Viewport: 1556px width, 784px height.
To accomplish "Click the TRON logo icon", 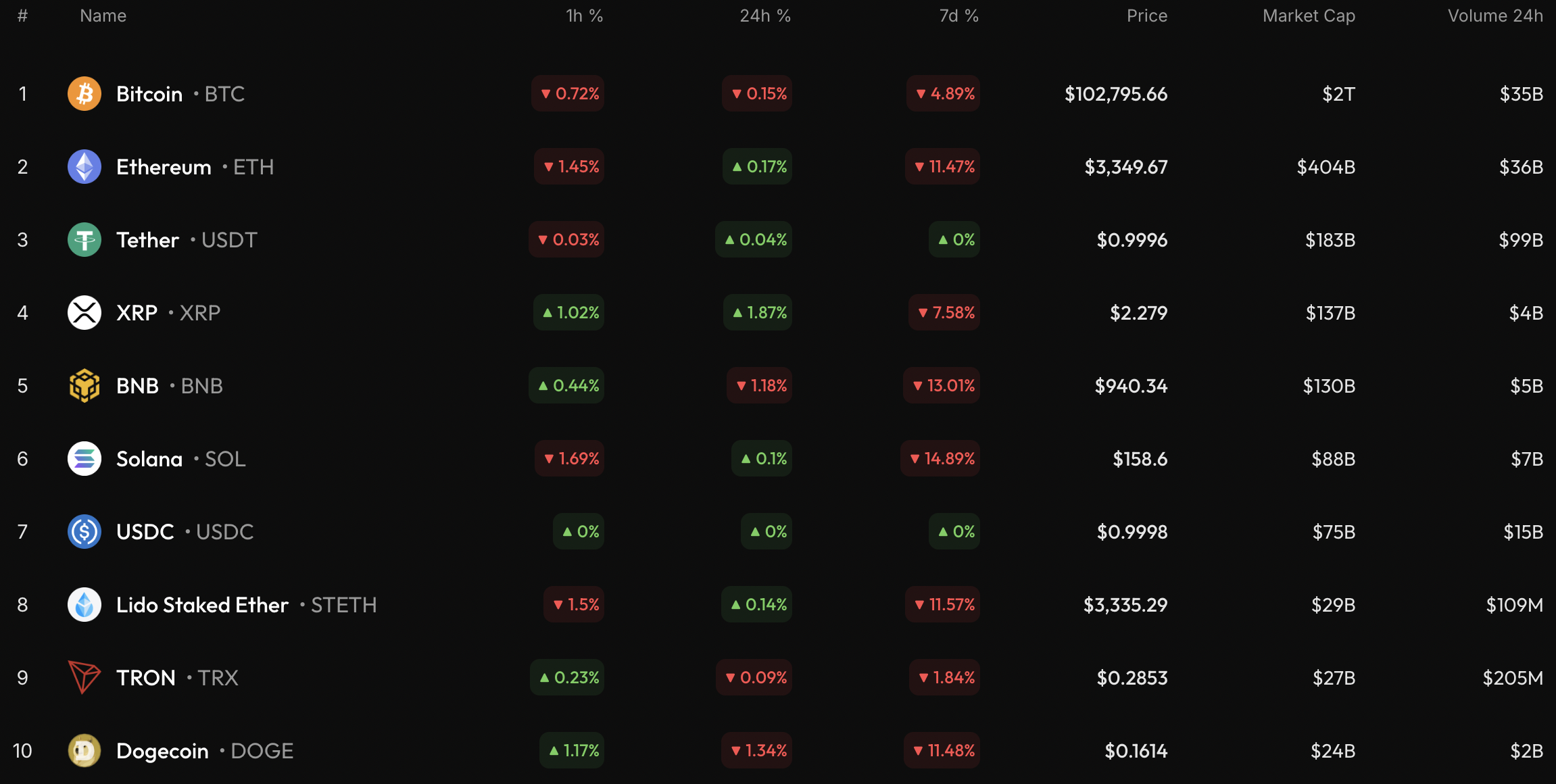I will tap(84, 678).
